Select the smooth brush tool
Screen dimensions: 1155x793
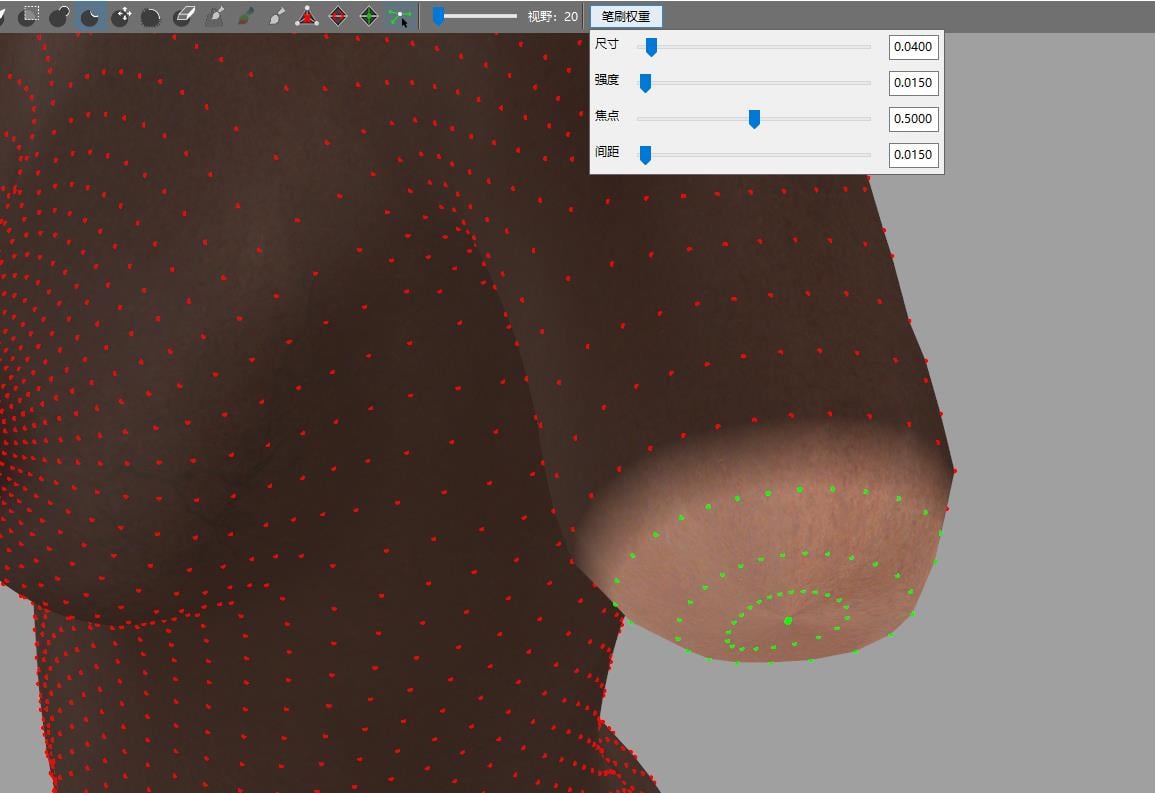tap(152, 16)
